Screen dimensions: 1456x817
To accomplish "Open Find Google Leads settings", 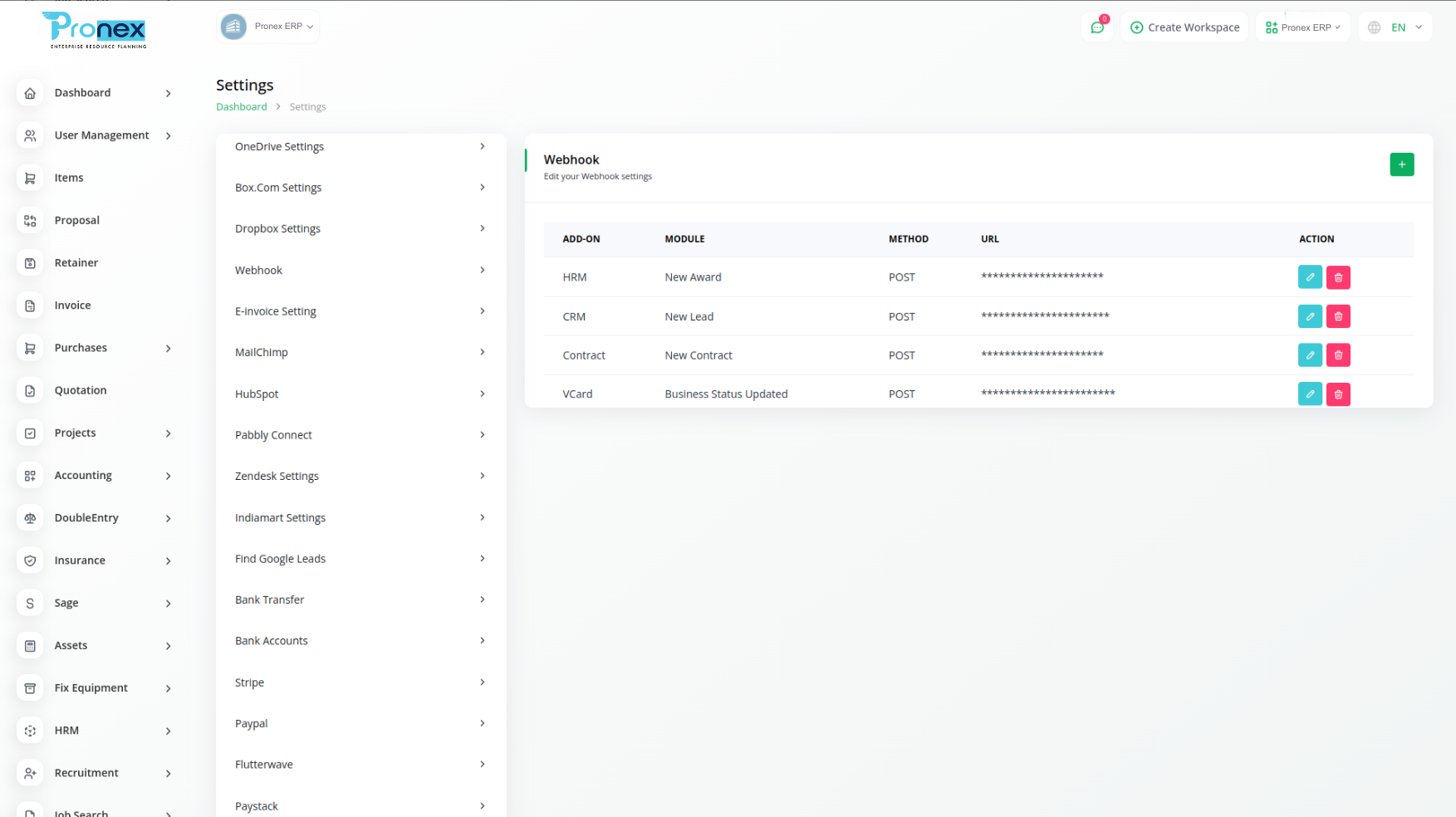I will coord(360,559).
